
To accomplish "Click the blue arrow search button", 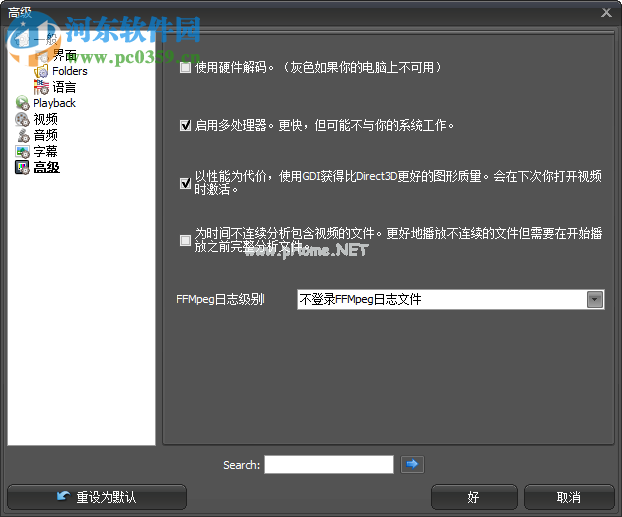I will (x=412, y=464).
